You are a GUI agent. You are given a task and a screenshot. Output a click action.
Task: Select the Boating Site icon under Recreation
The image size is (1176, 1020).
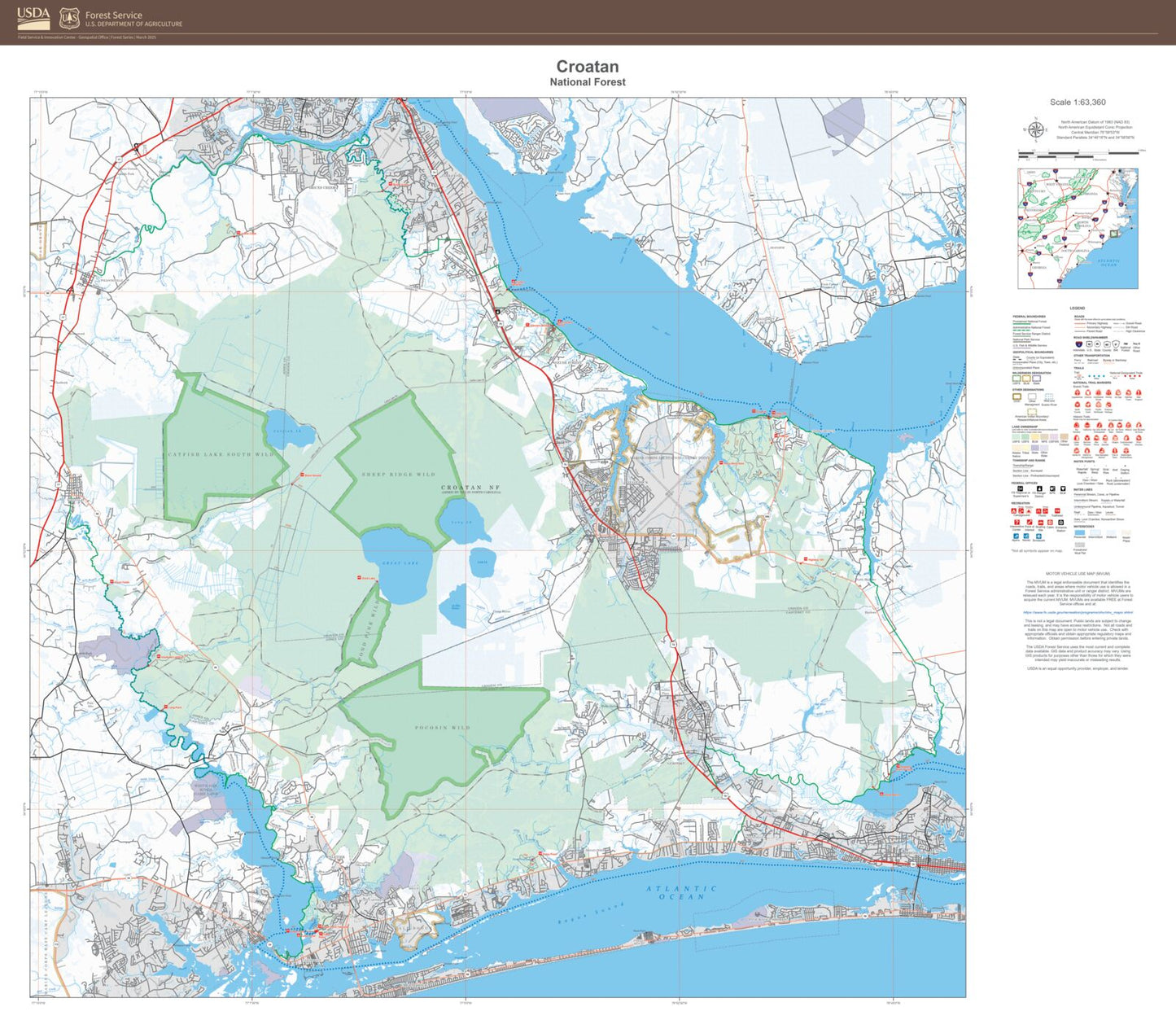coord(1041,522)
